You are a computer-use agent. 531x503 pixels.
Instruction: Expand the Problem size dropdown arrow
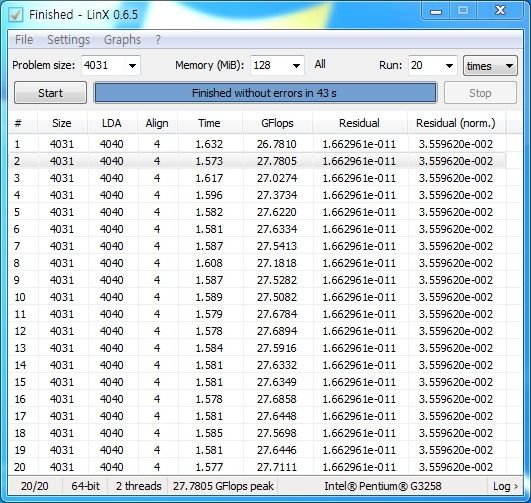click(x=132, y=66)
